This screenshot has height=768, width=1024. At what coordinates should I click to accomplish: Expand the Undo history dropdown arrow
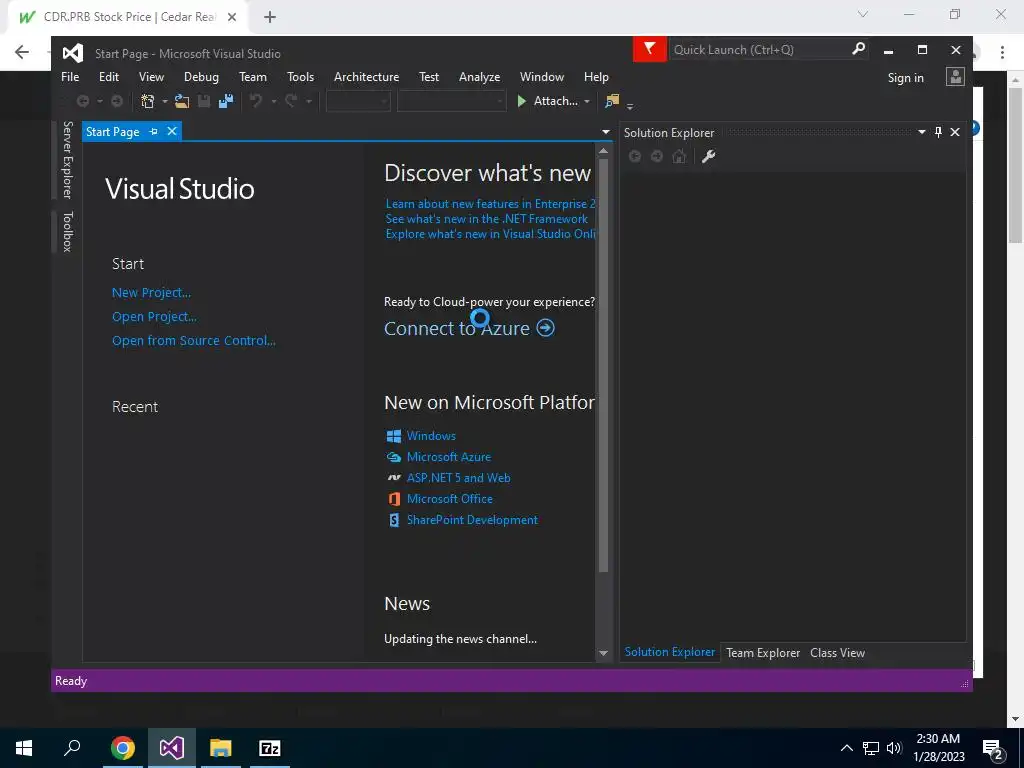tap(274, 101)
